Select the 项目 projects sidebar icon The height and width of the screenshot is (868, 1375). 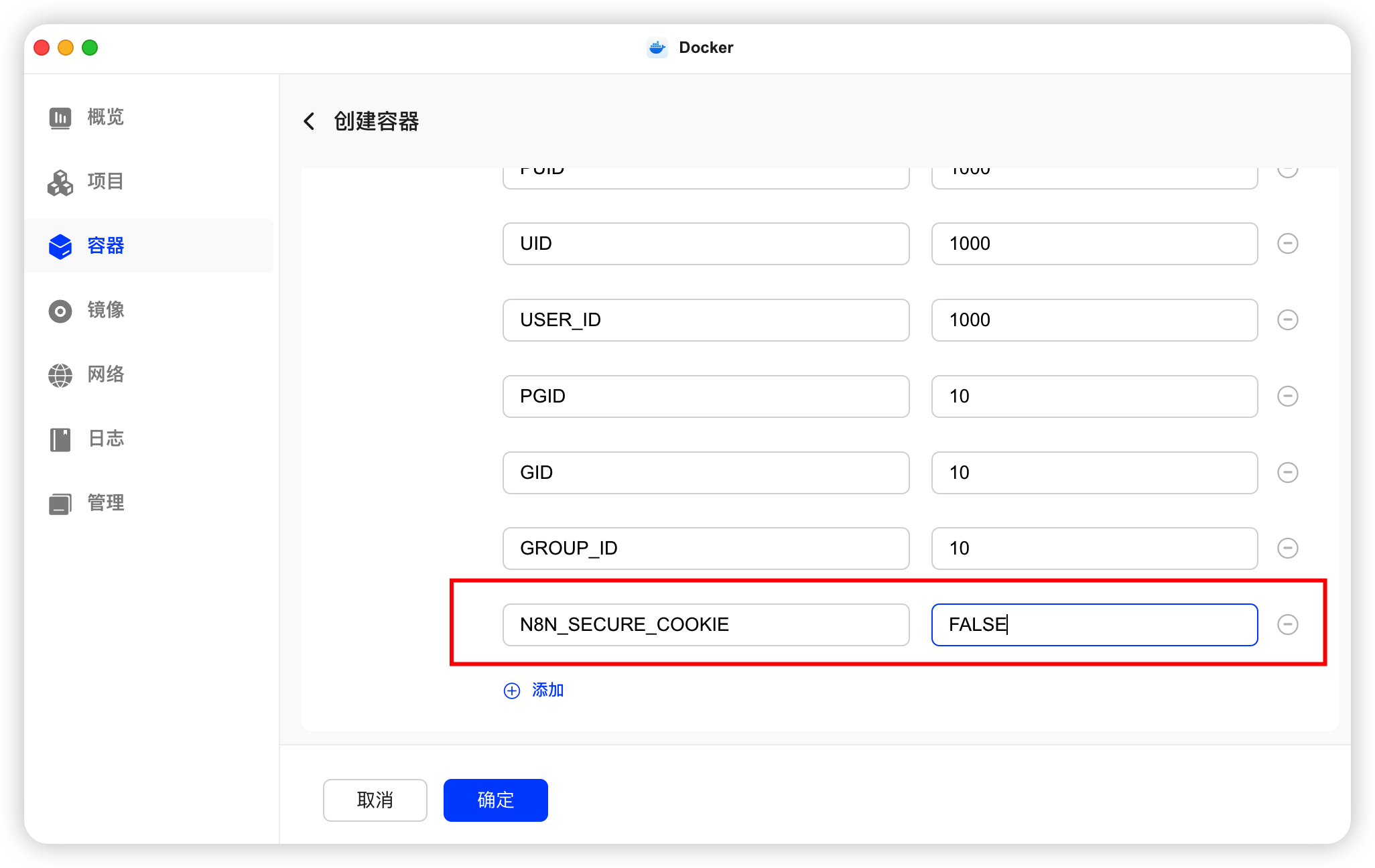60,182
